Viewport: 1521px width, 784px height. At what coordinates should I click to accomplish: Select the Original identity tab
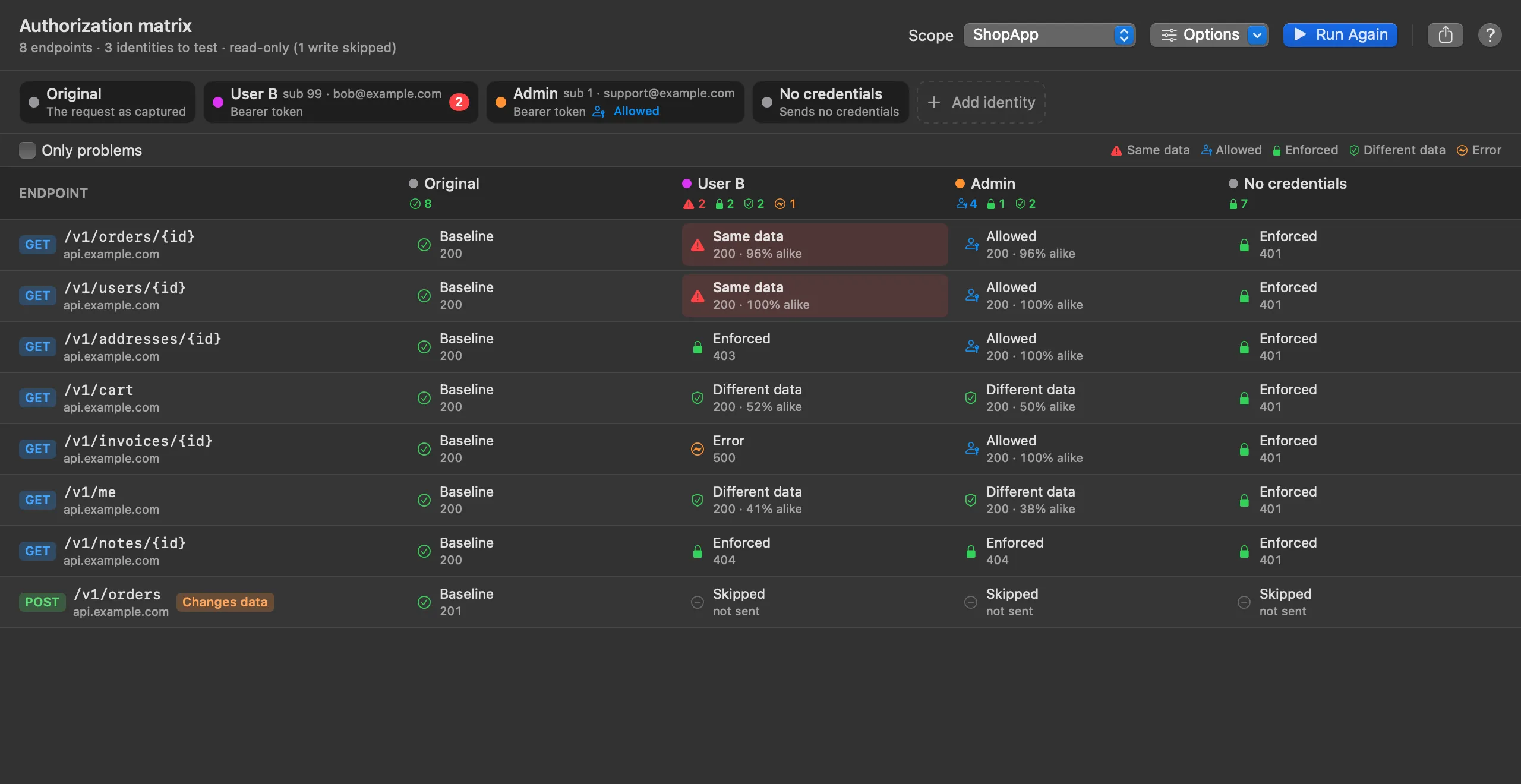108,102
